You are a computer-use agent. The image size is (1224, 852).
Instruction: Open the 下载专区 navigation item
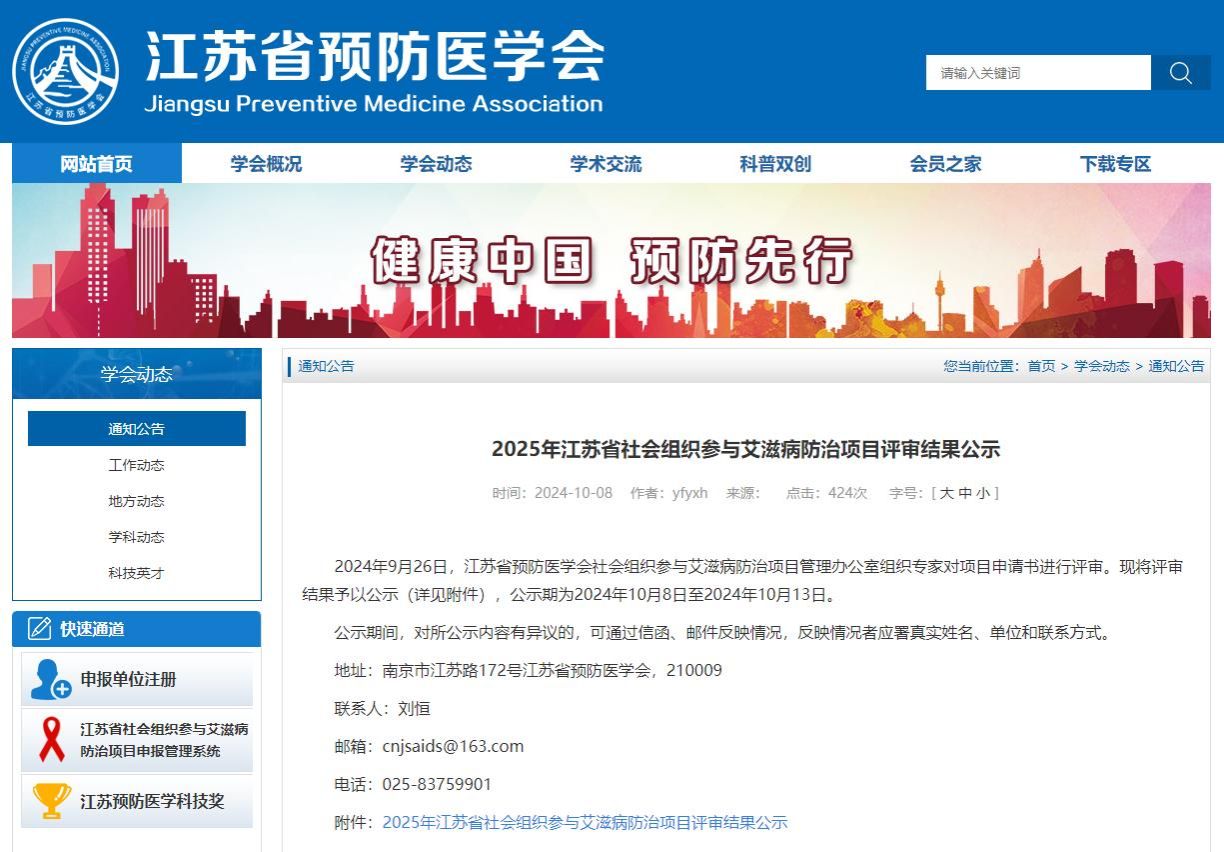(1115, 164)
